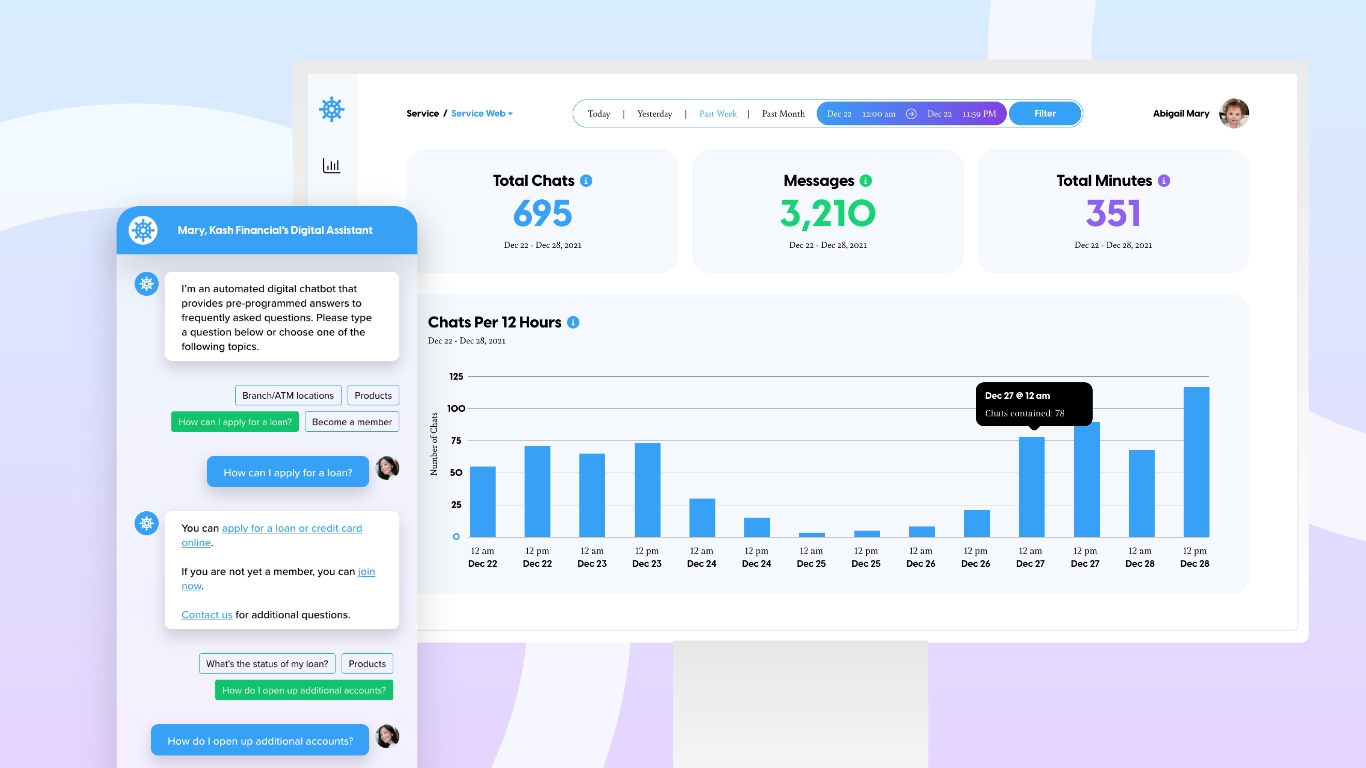Click the Dec 24 12 pm chart bar
The image size is (1366, 768).
tap(757, 528)
